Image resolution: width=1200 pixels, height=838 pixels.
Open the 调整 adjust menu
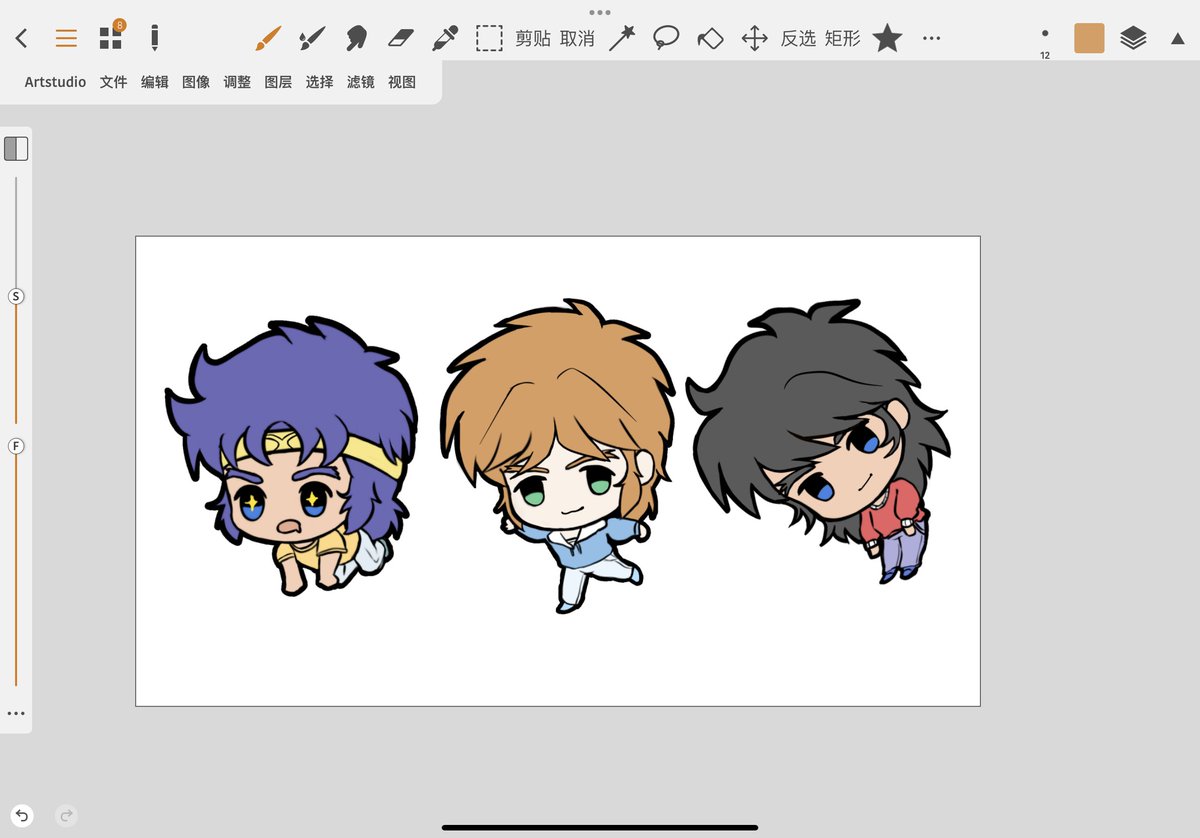pyautogui.click(x=237, y=82)
